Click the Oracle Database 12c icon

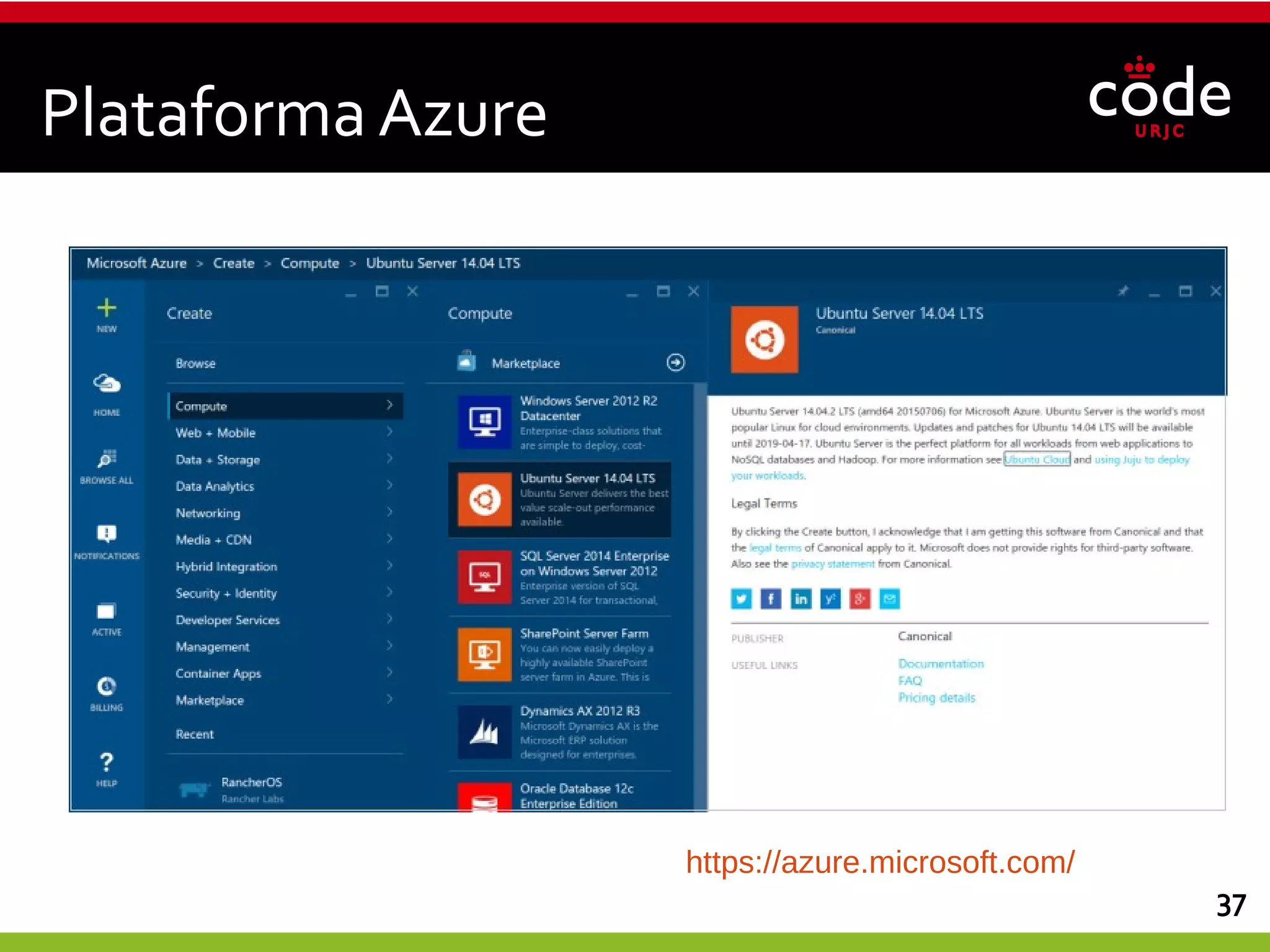(x=485, y=797)
